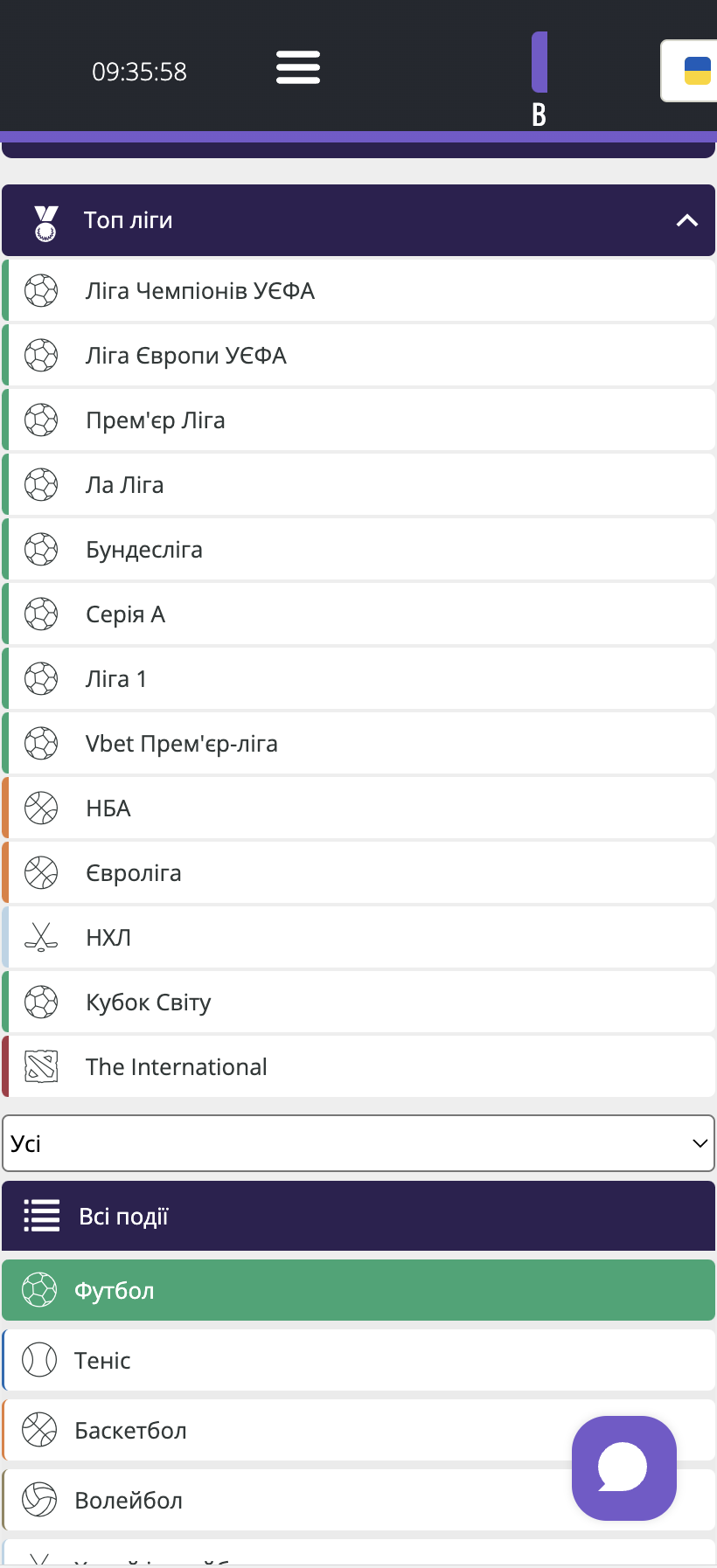Open the live chat bubble

coord(623,1467)
